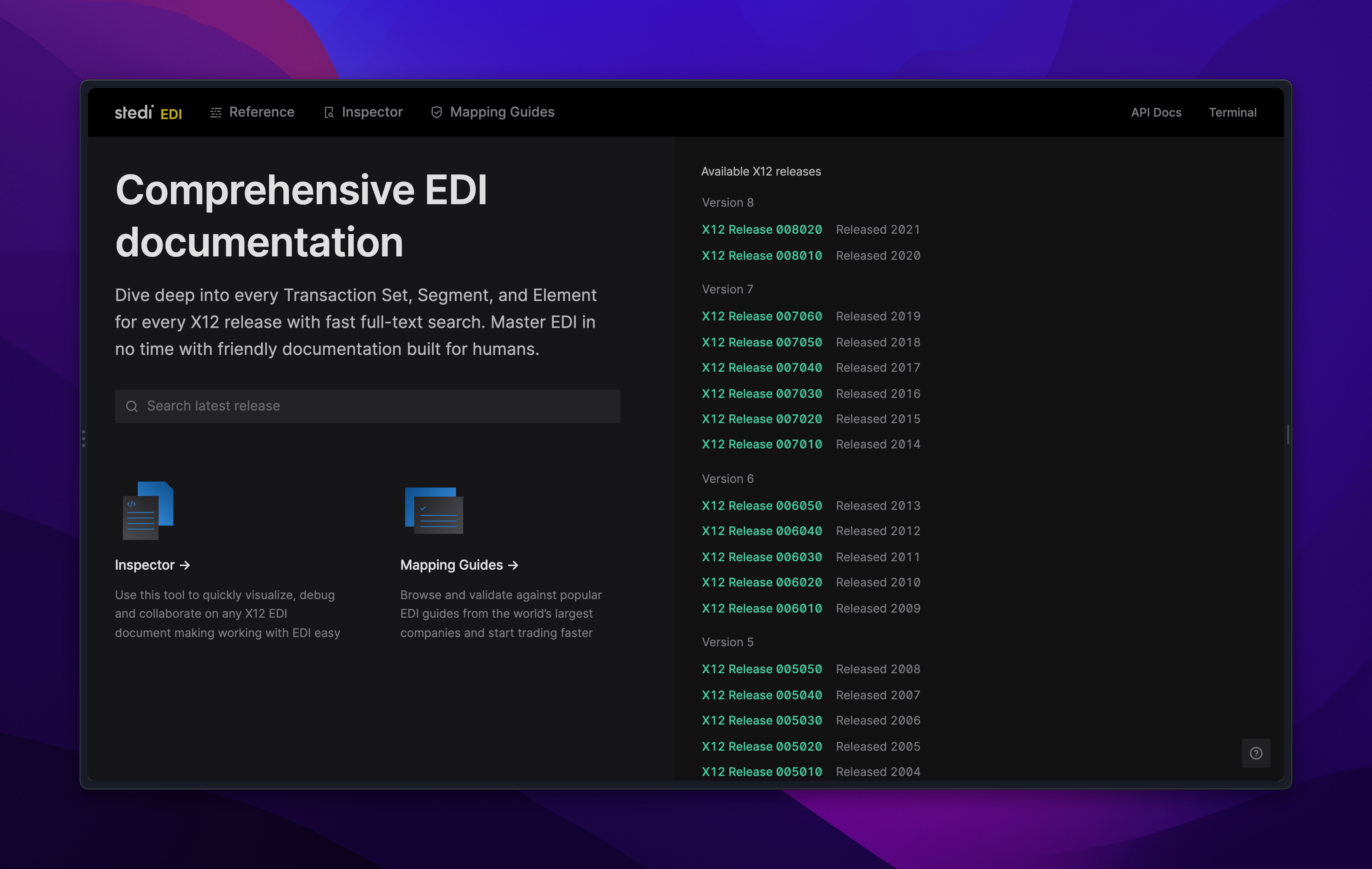Open X12 Release 005040
Image resolution: width=1372 pixels, height=869 pixels.
[x=762, y=695]
